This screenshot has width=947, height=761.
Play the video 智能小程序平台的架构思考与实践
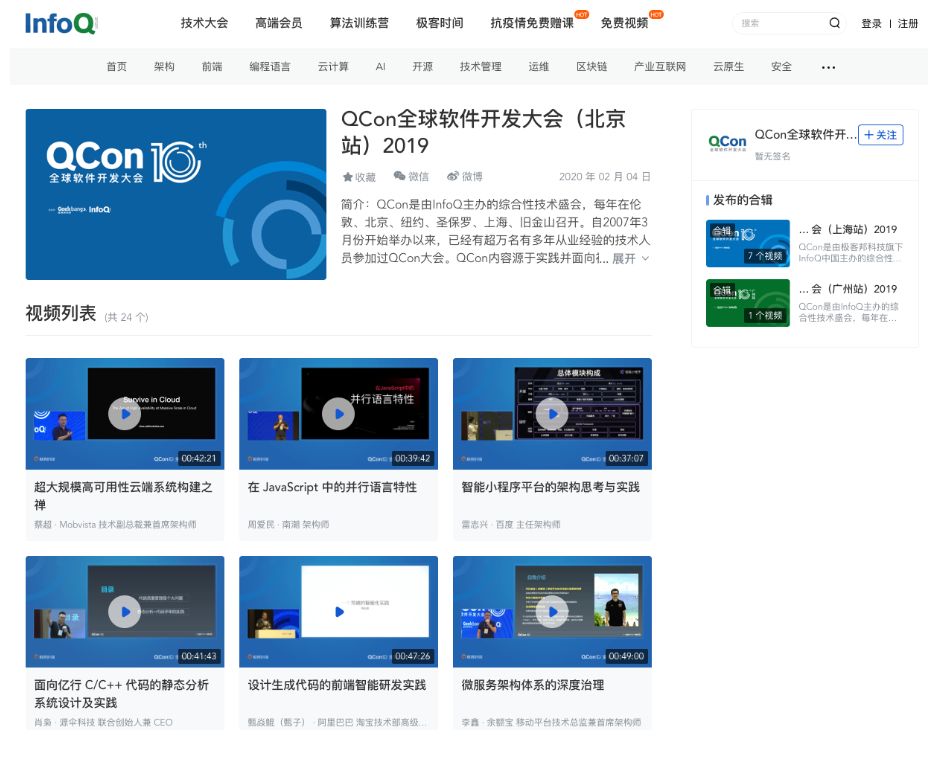pyautogui.click(x=551, y=413)
